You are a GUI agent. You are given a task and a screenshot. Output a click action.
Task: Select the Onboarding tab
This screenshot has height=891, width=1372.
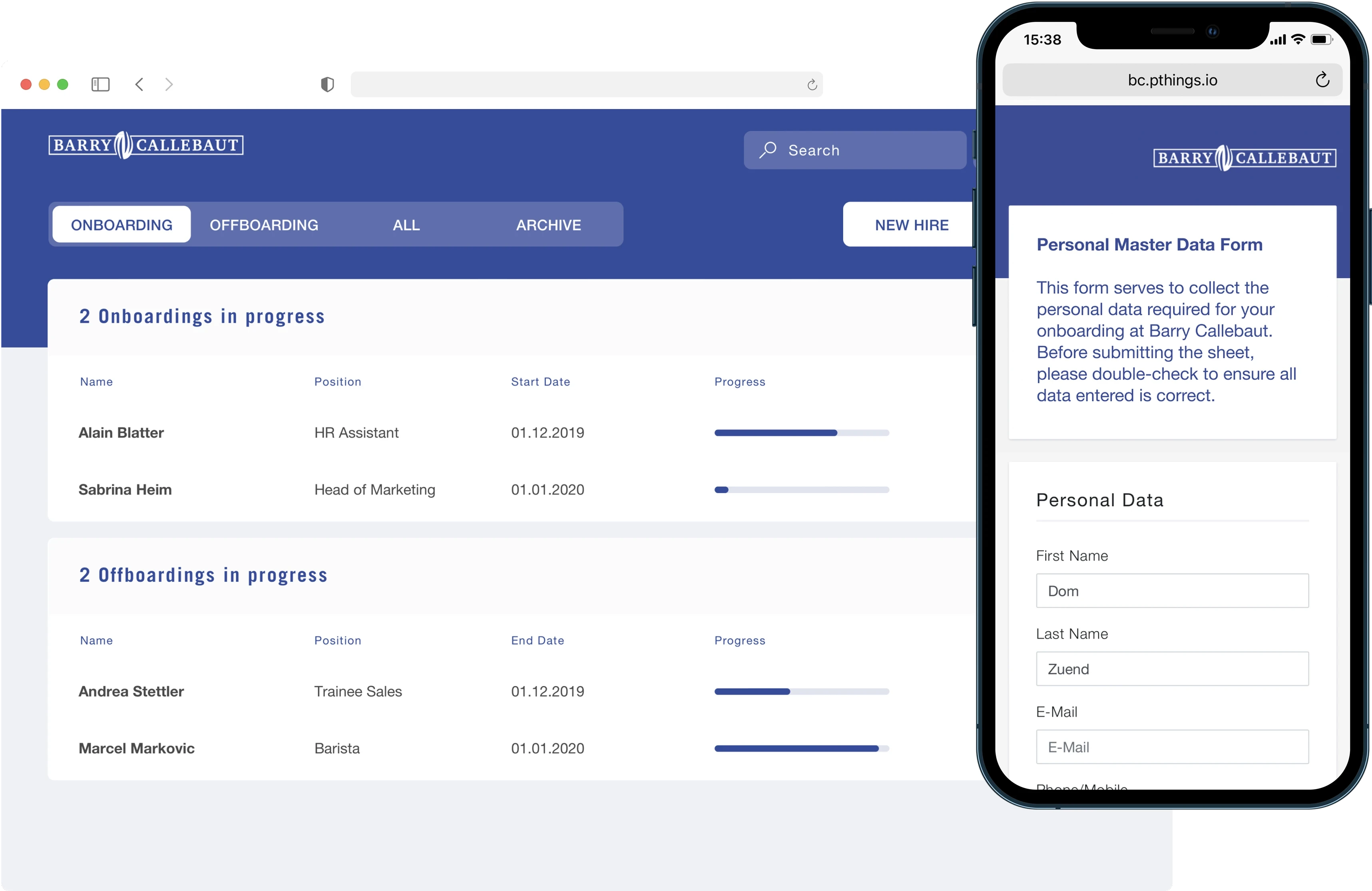point(121,225)
